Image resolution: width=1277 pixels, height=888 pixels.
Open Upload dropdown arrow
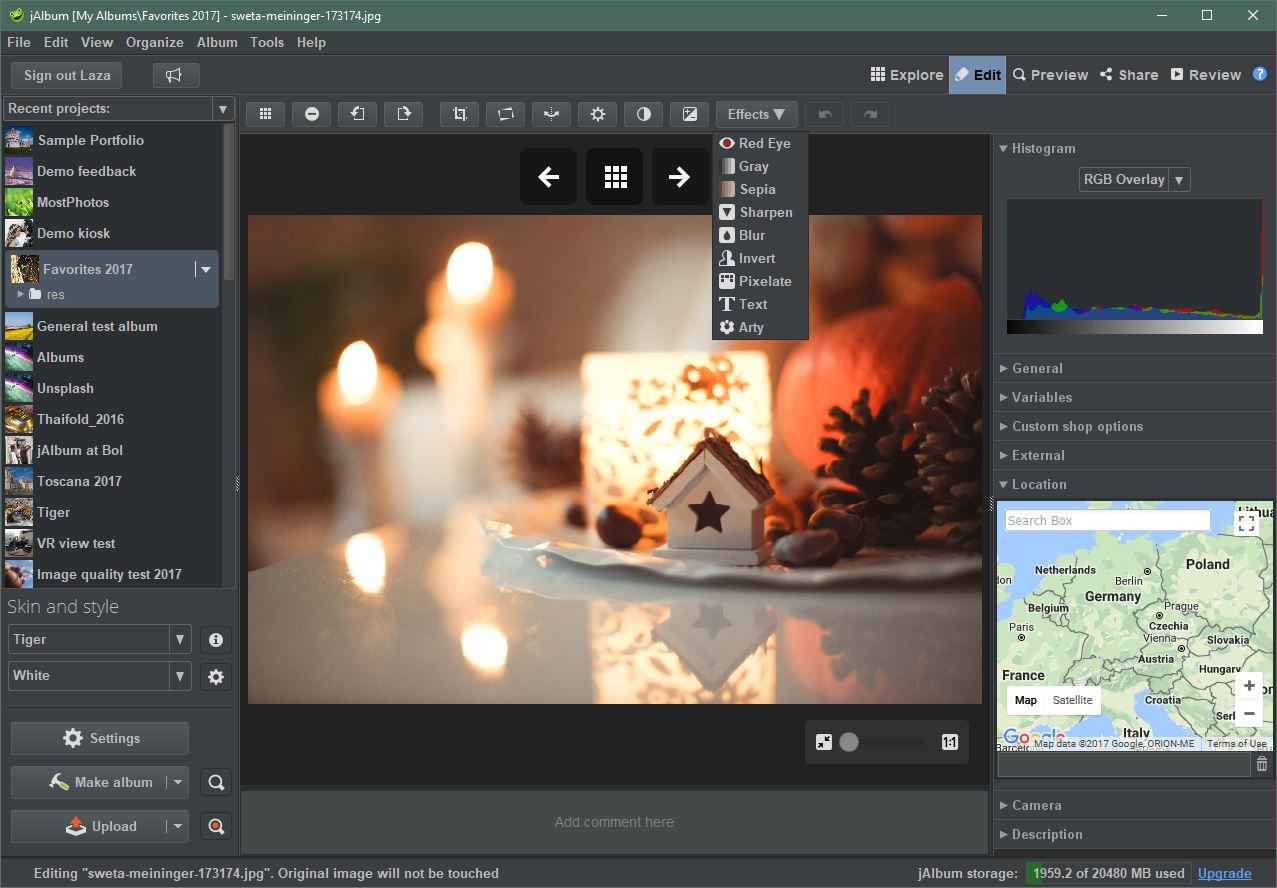177,826
